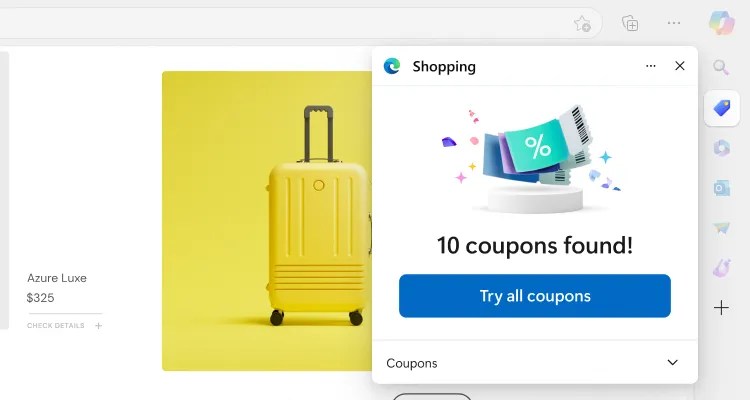The image size is (750, 400).
Task: Open the purple Designer icon in the sidebar
Action: click(x=721, y=268)
